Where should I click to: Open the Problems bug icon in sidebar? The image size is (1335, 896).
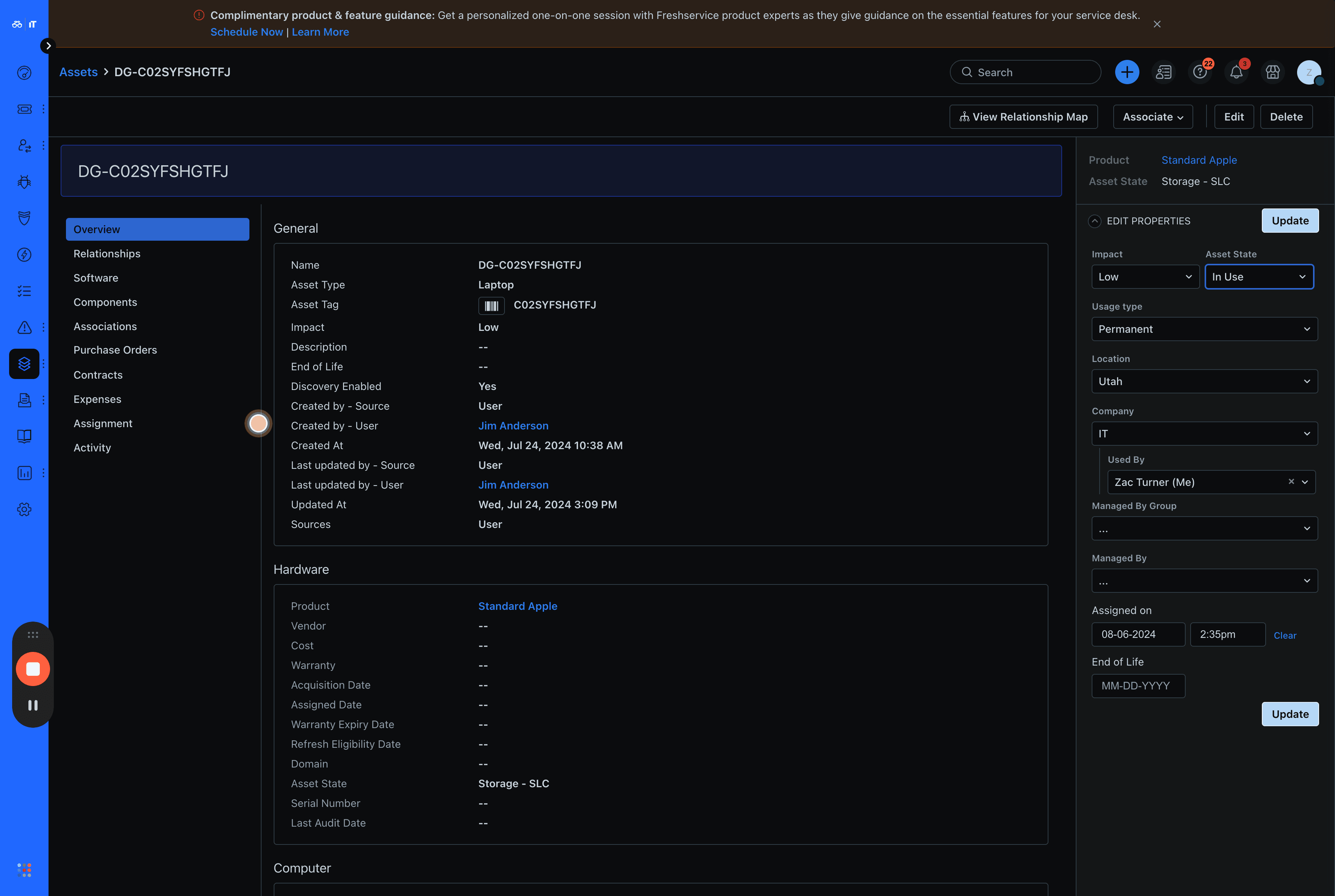pyautogui.click(x=24, y=182)
